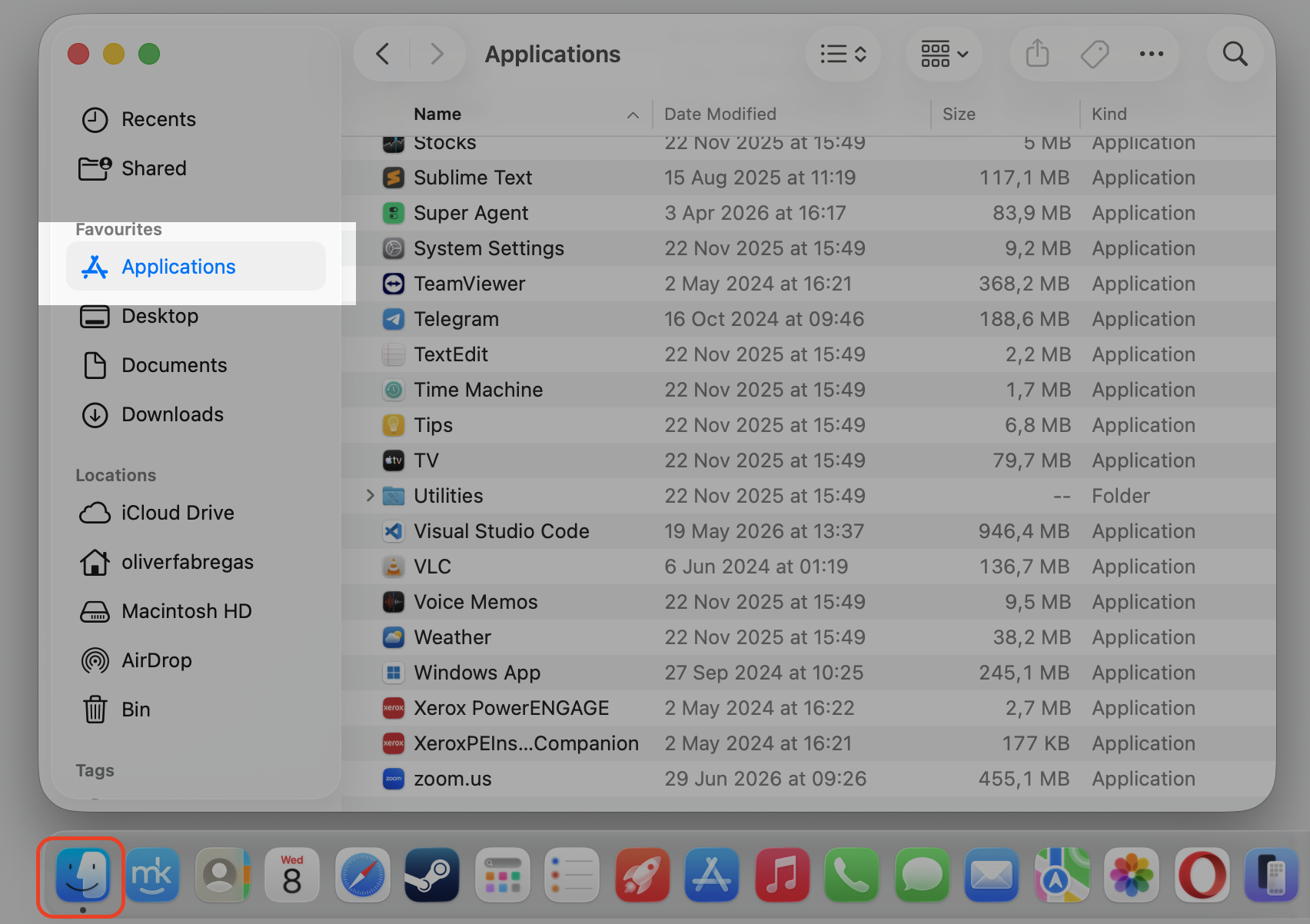Viewport: 1310px width, 924px height.
Task: Select the Visual Studio Code app icon
Action: pyautogui.click(x=394, y=531)
